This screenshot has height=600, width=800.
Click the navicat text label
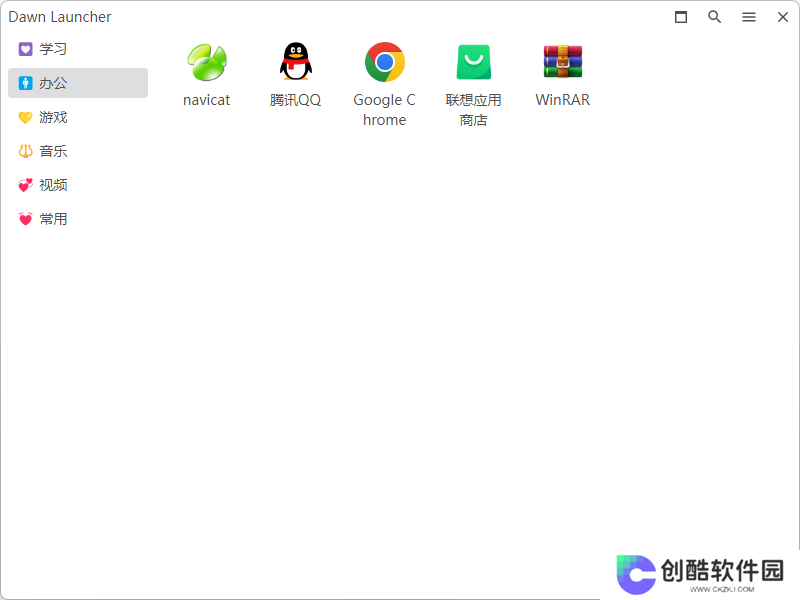pos(207,100)
